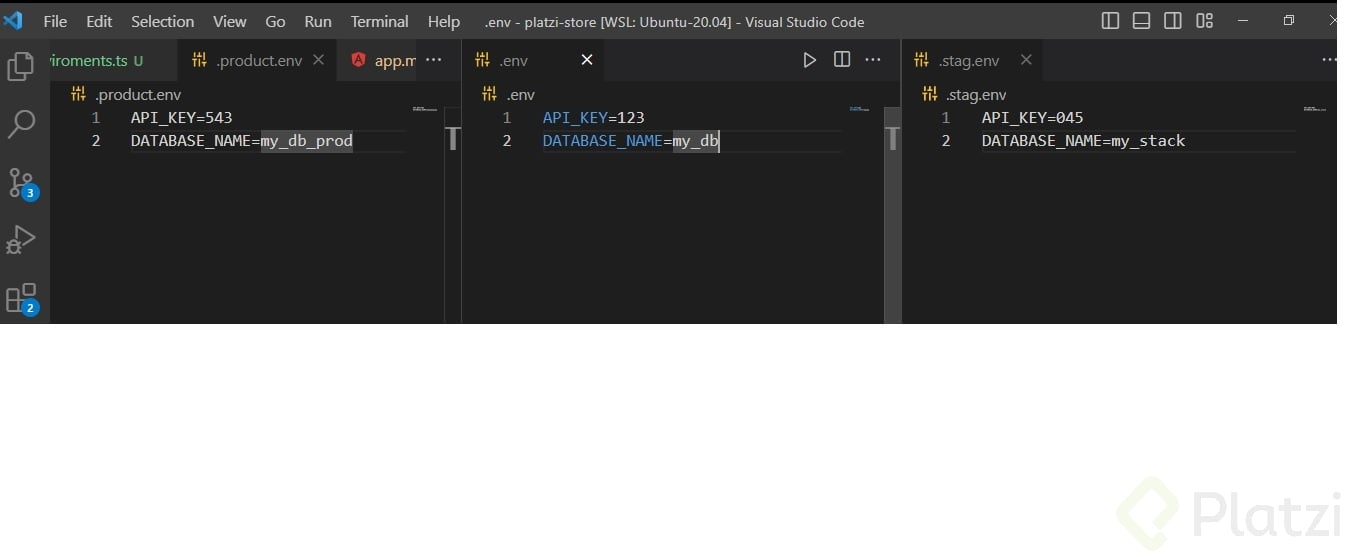
Task: Click the vertical scrollbar of .env editor
Action: 893,214
